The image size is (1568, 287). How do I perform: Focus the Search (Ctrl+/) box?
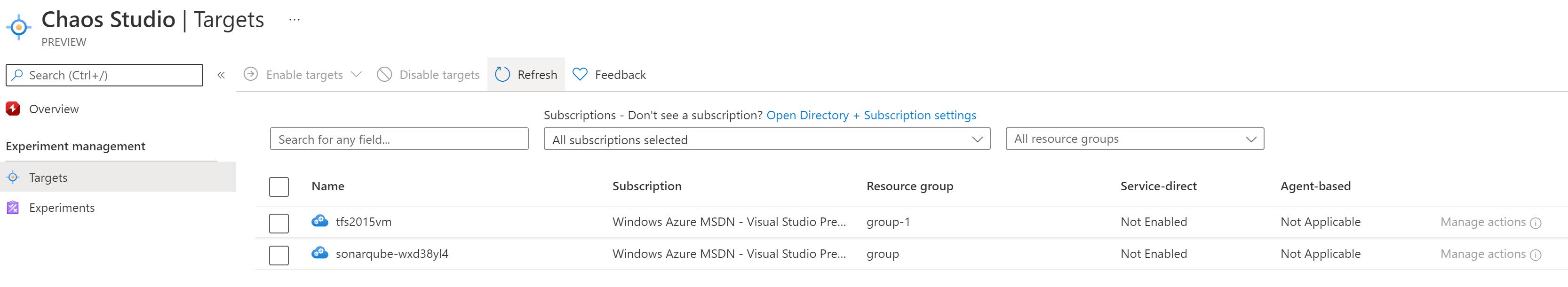point(104,75)
